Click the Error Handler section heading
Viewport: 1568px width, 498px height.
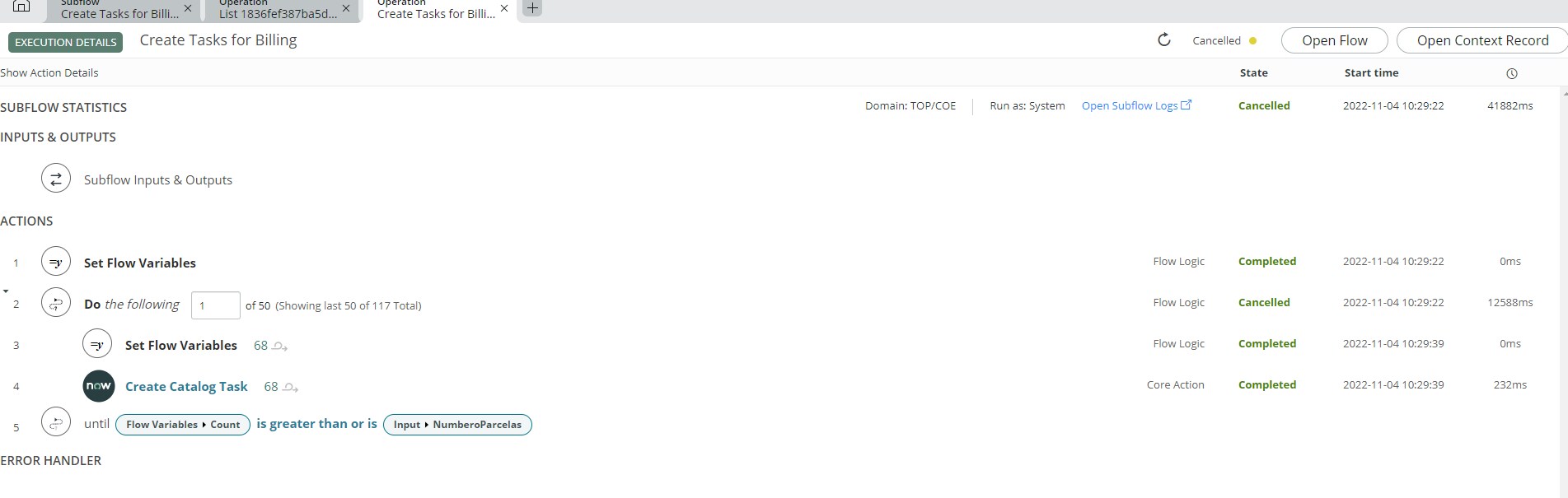click(51, 460)
